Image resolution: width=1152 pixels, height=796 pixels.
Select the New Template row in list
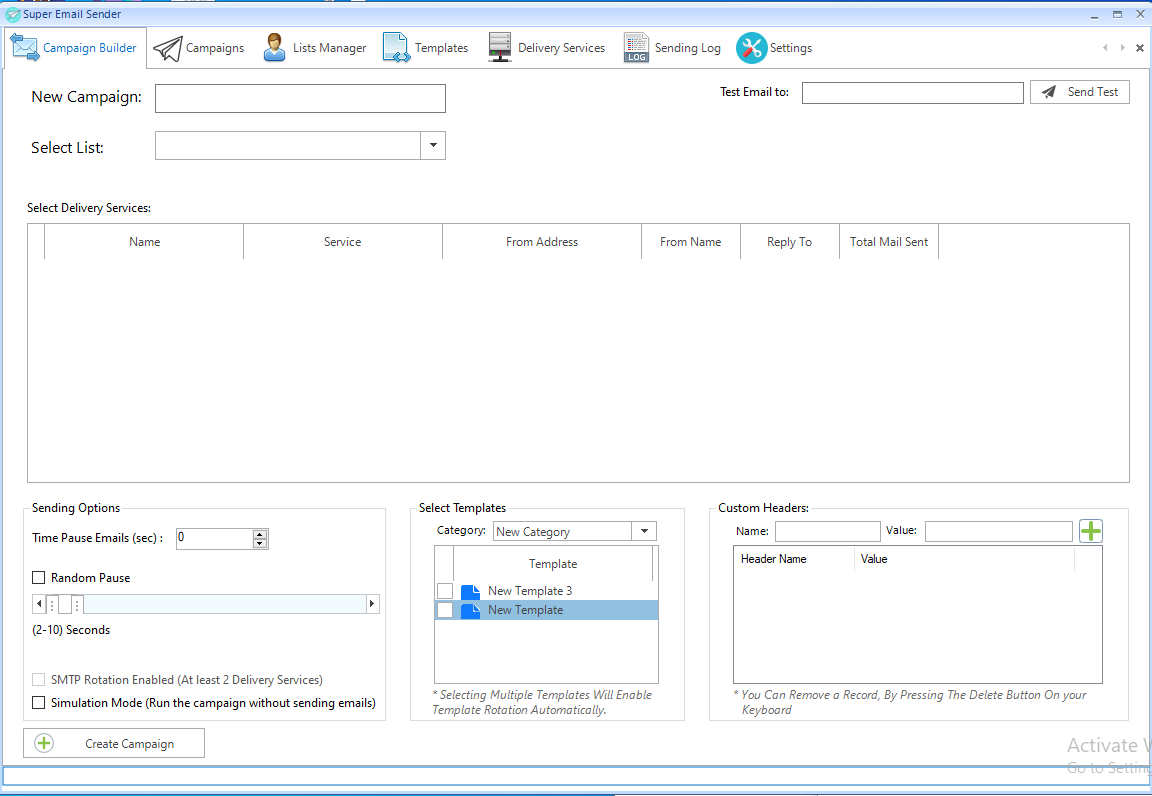[526, 610]
